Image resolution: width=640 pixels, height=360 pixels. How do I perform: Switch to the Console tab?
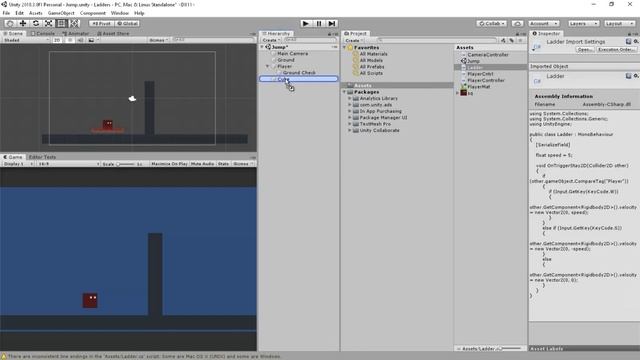(x=42, y=33)
